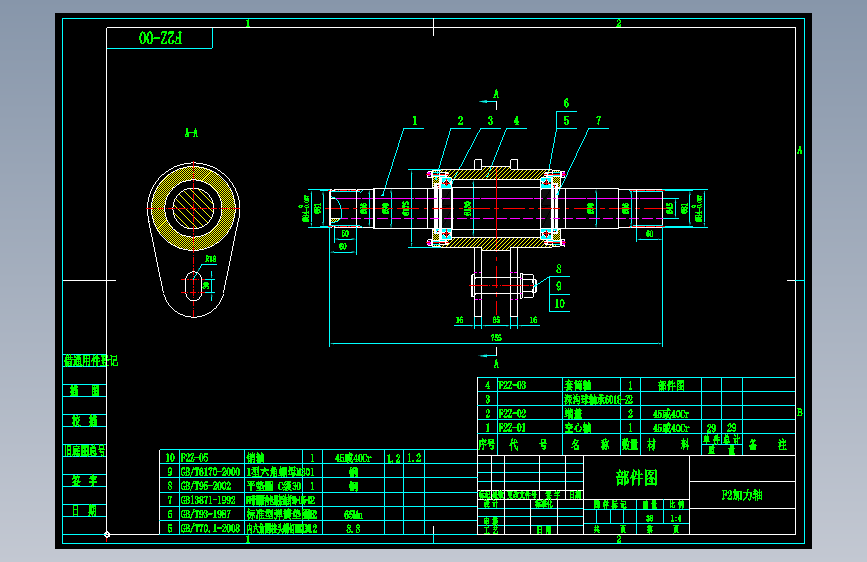
Task: Click part callout number 7 leader label
Action: 598,121
